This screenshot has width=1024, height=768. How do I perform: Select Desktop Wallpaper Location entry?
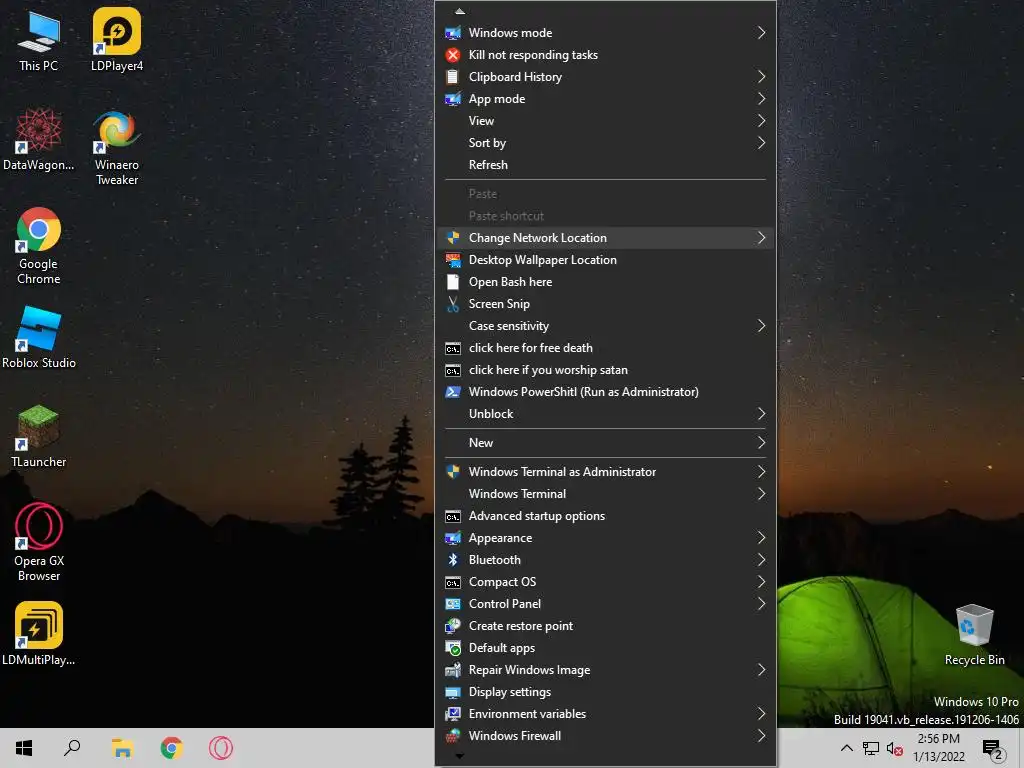click(x=605, y=260)
